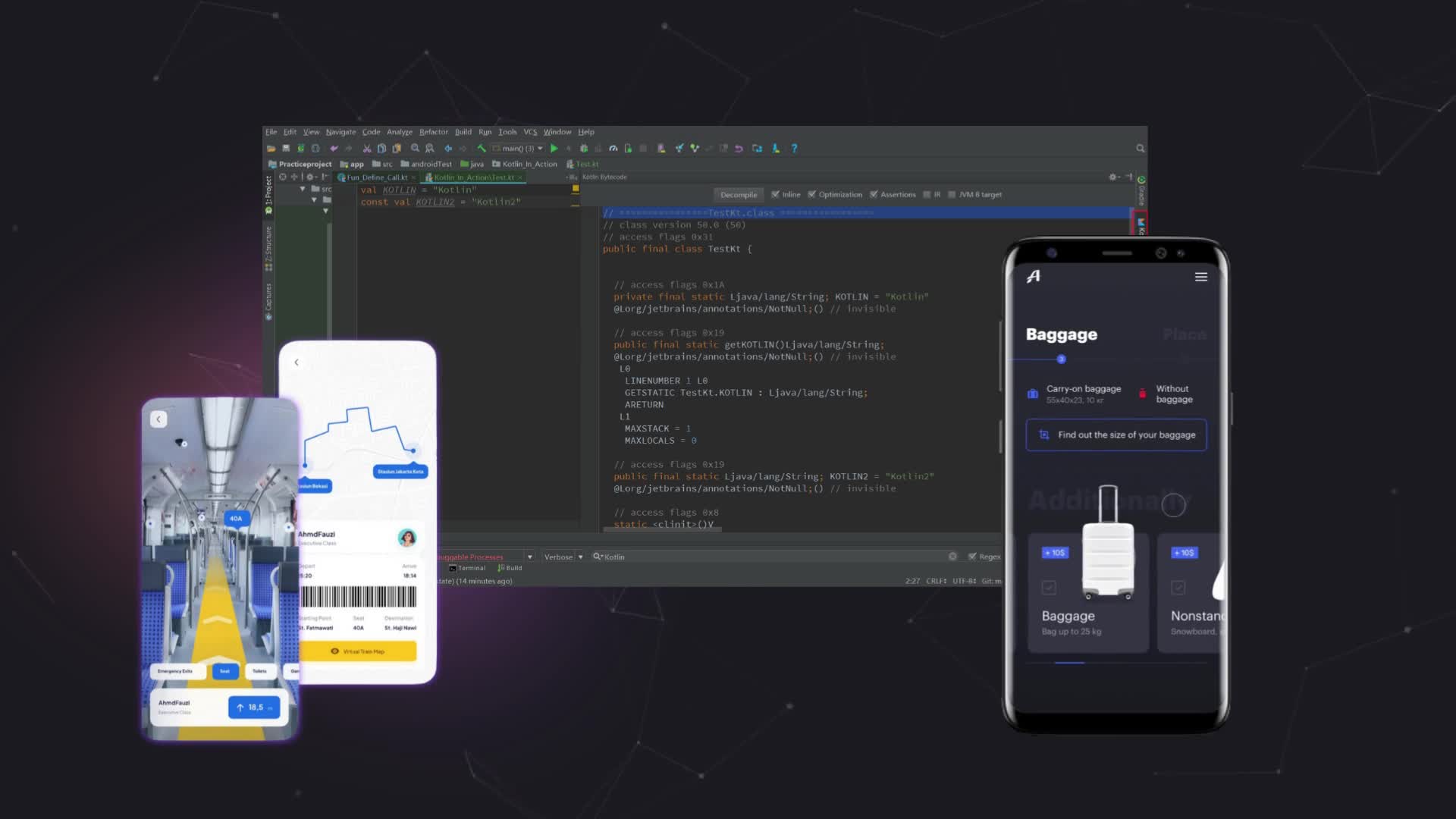This screenshot has width=1456, height=819.
Task: Click the bytecode panel horizontal scrollbar
Action: click(662, 529)
